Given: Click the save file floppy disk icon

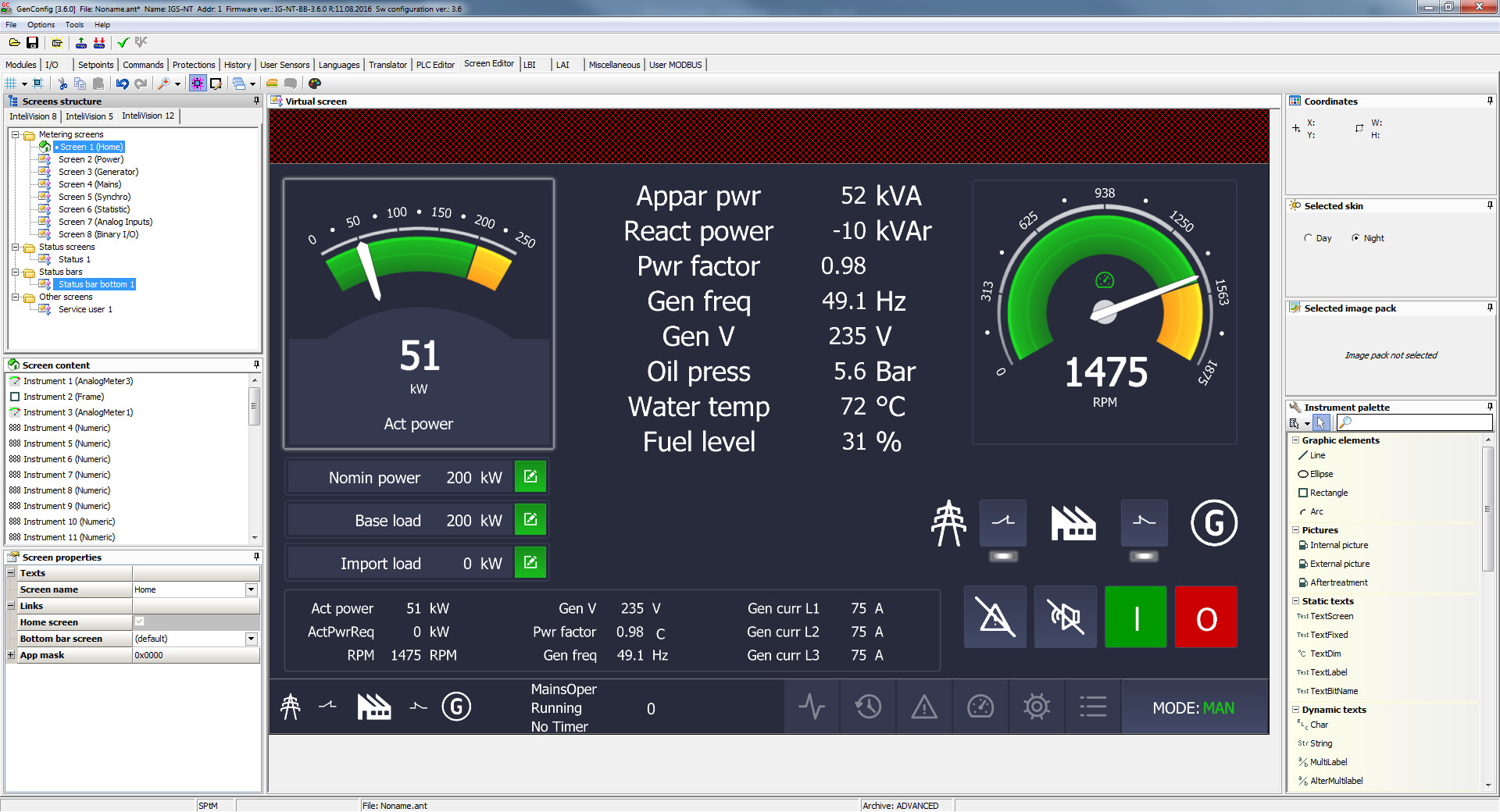Looking at the screenshot, I should [x=33, y=43].
